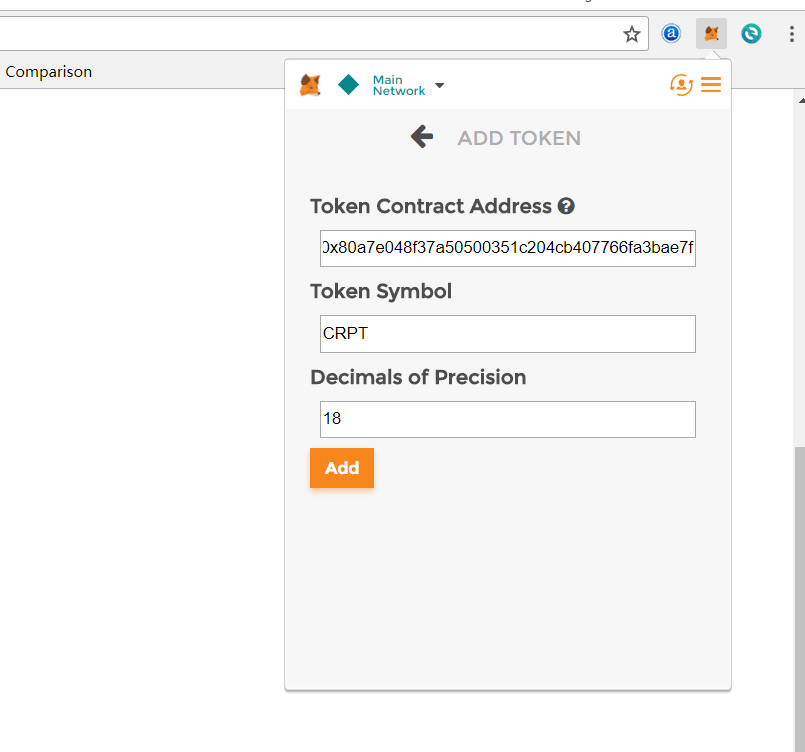Go back using the left arrow
Image resolution: width=805 pixels, height=752 pixels.
pyautogui.click(x=422, y=137)
